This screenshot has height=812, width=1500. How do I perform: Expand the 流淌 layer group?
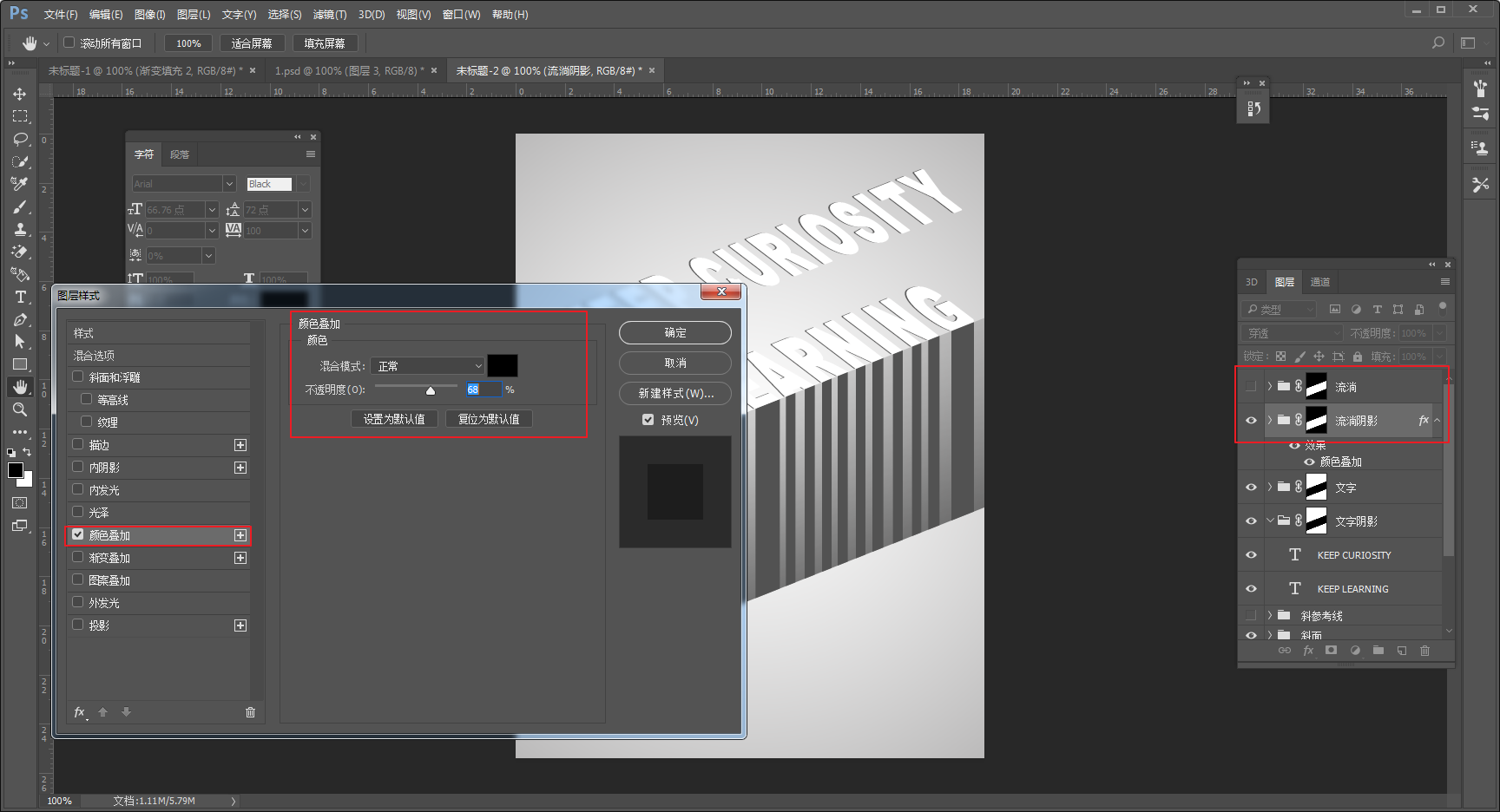click(1269, 386)
